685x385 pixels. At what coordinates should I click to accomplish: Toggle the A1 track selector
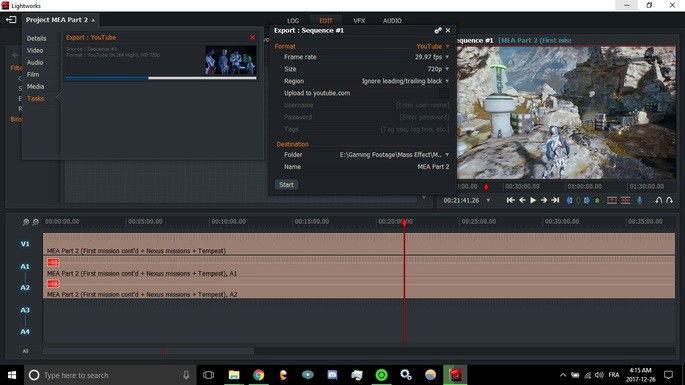[25, 266]
